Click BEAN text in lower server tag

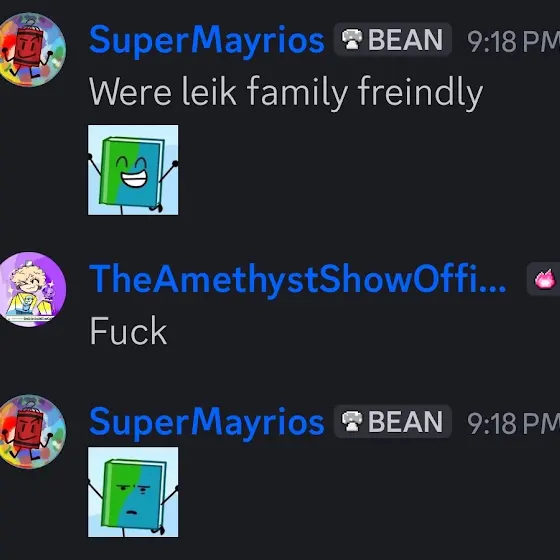click(x=406, y=422)
